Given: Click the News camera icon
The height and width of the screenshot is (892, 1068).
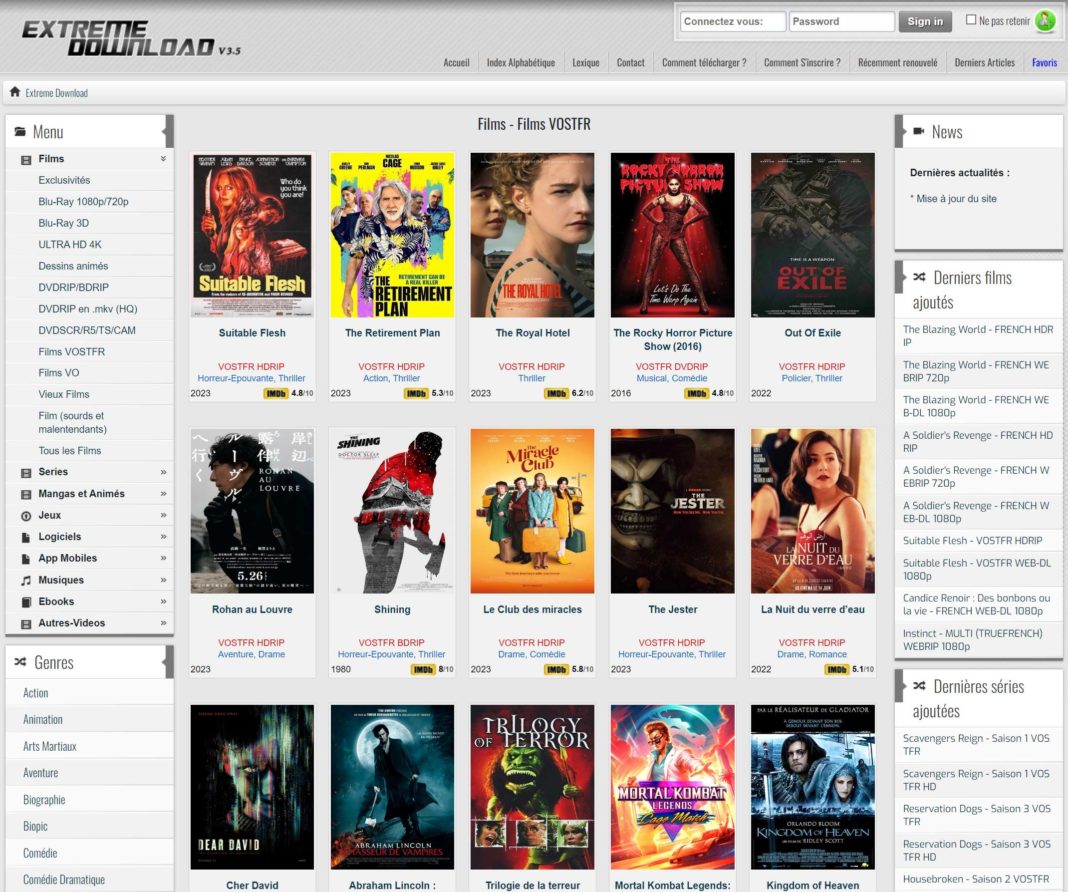Looking at the screenshot, I should click(x=919, y=131).
